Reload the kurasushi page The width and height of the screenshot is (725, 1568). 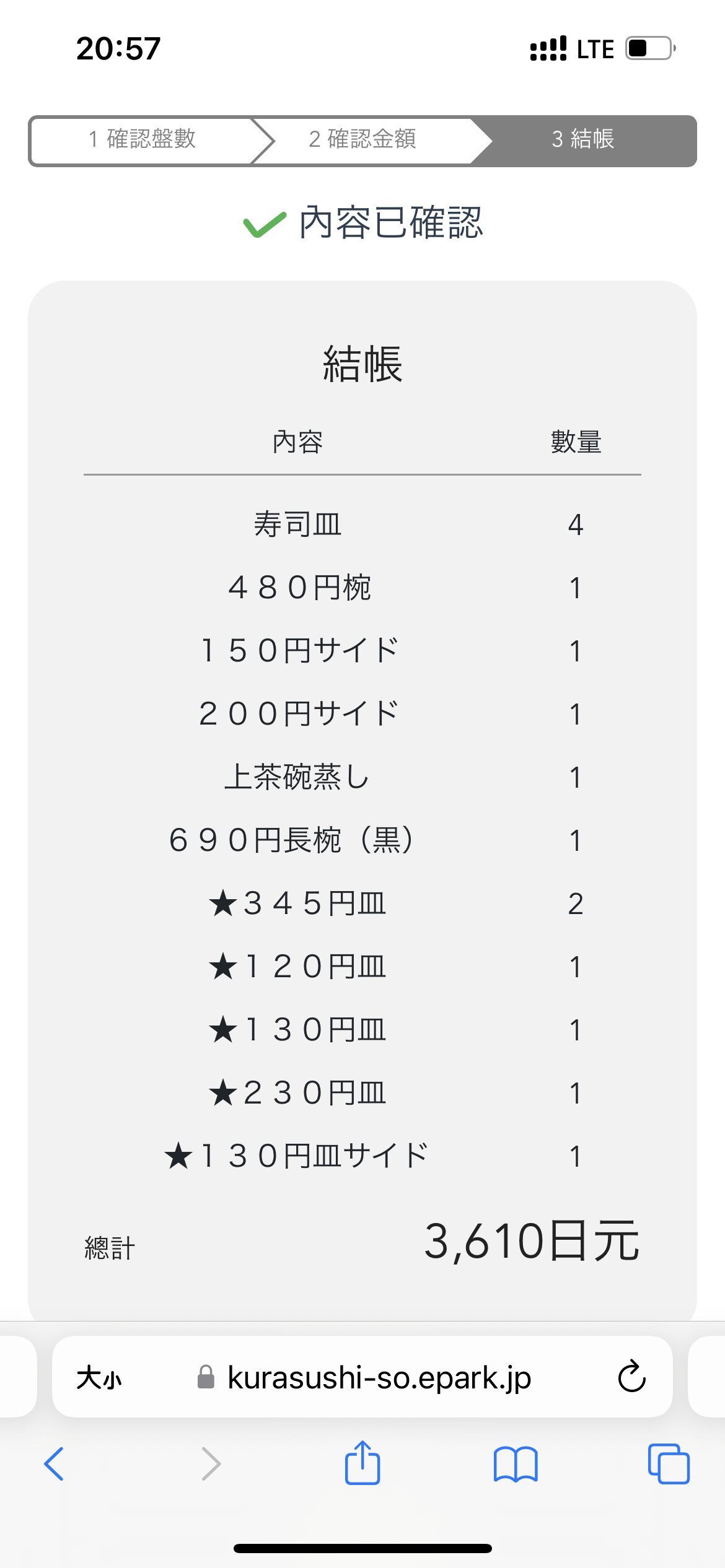pos(631,1377)
